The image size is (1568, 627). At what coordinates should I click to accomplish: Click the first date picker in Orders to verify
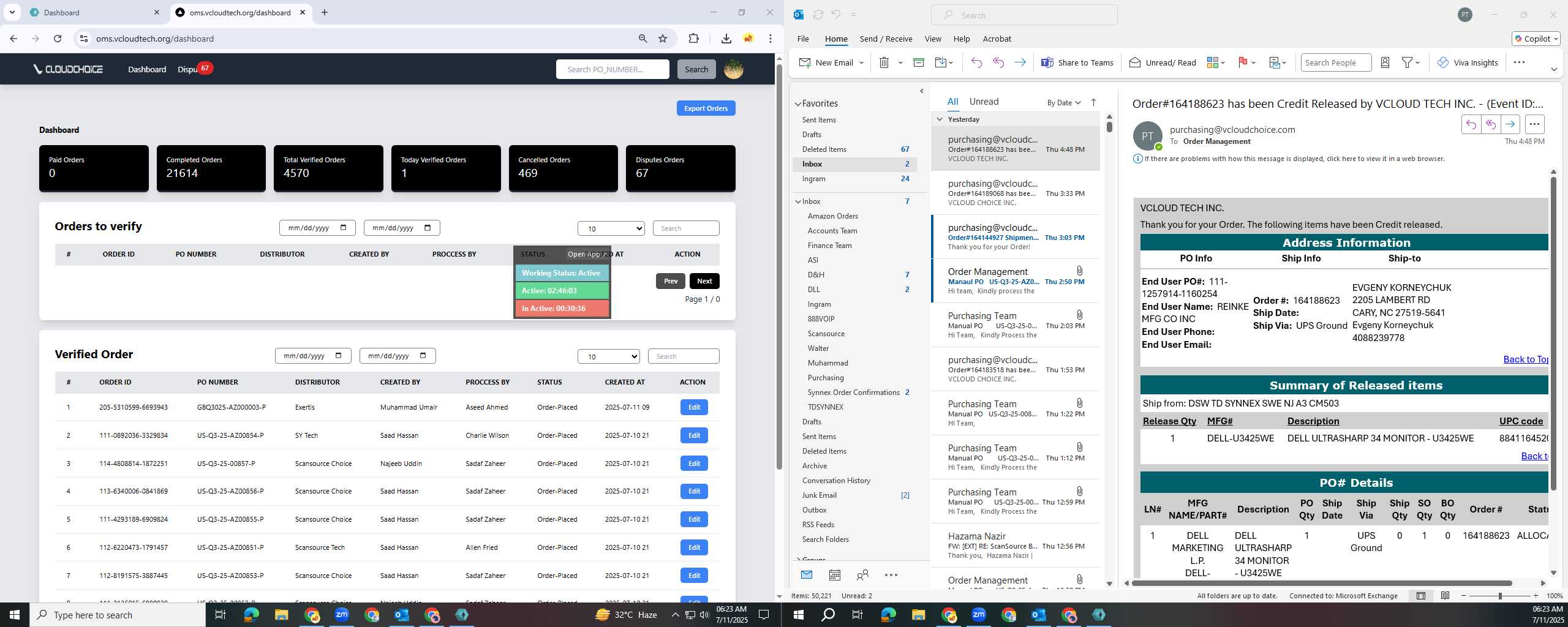point(317,228)
